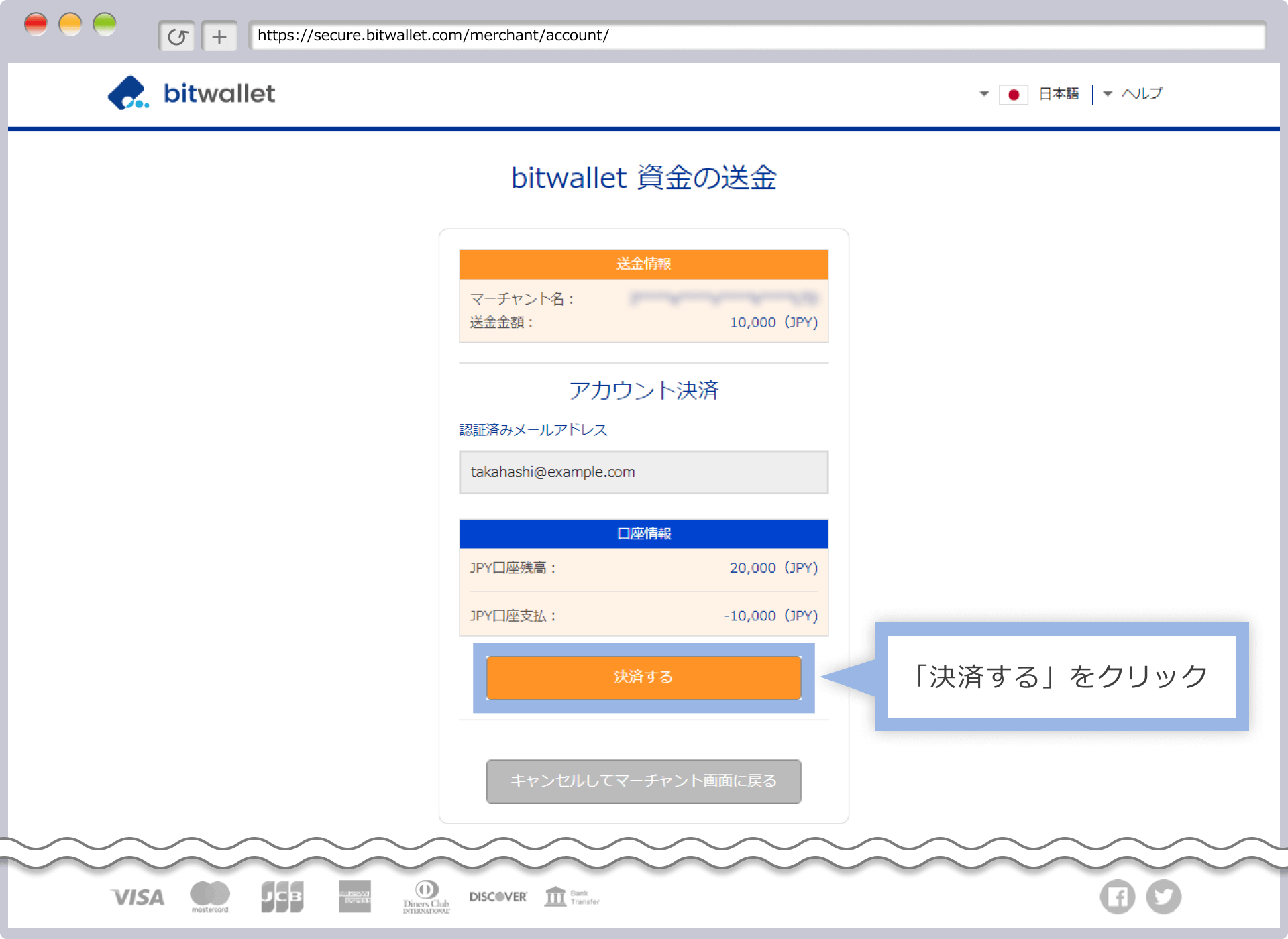Cancel and return to merchant screen

(x=643, y=781)
